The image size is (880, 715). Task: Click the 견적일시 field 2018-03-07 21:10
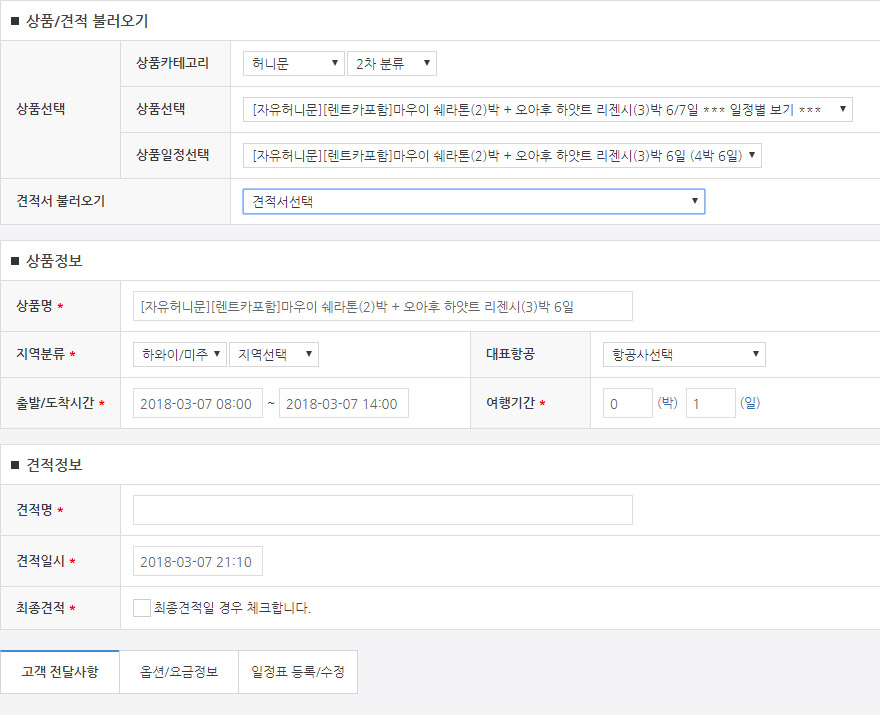coord(198,561)
